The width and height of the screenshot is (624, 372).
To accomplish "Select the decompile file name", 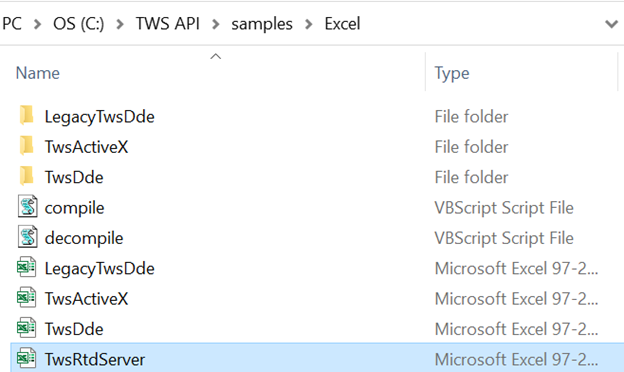I will 84,238.
